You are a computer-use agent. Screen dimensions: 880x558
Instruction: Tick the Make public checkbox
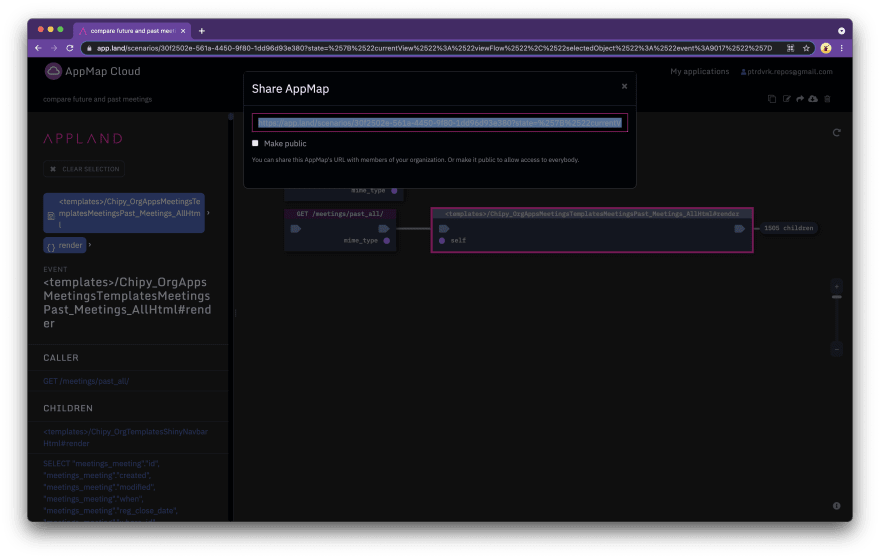coord(255,143)
